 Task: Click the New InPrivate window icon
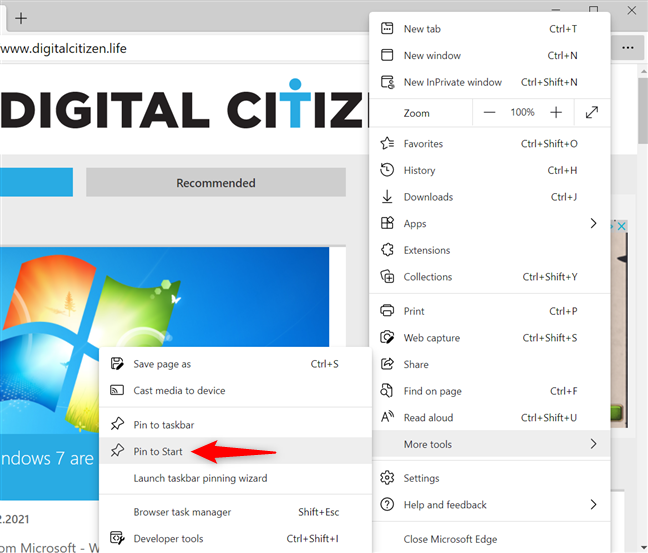pos(387,82)
